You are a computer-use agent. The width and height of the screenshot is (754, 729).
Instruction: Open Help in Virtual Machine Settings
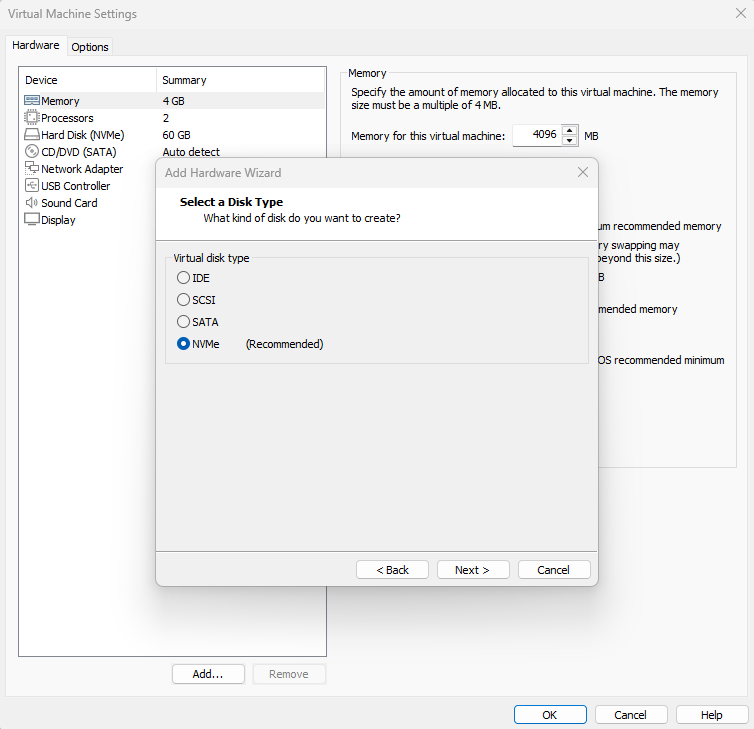(712, 715)
